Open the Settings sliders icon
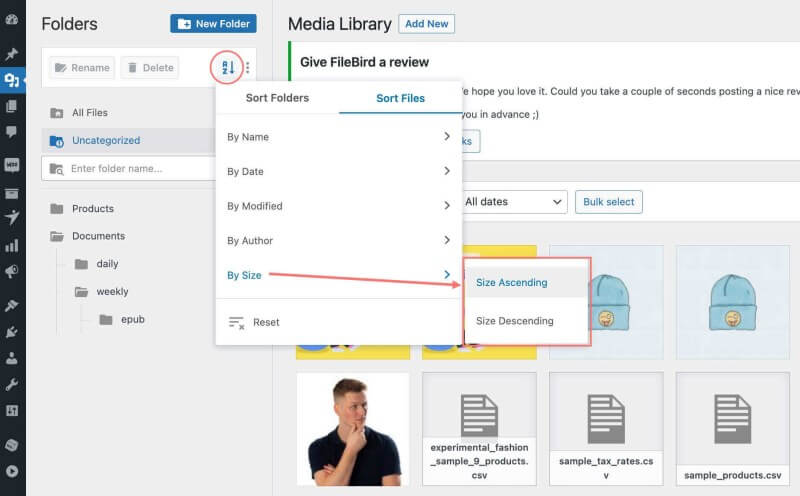This screenshot has width=800, height=496. click(x=12, y=410)
